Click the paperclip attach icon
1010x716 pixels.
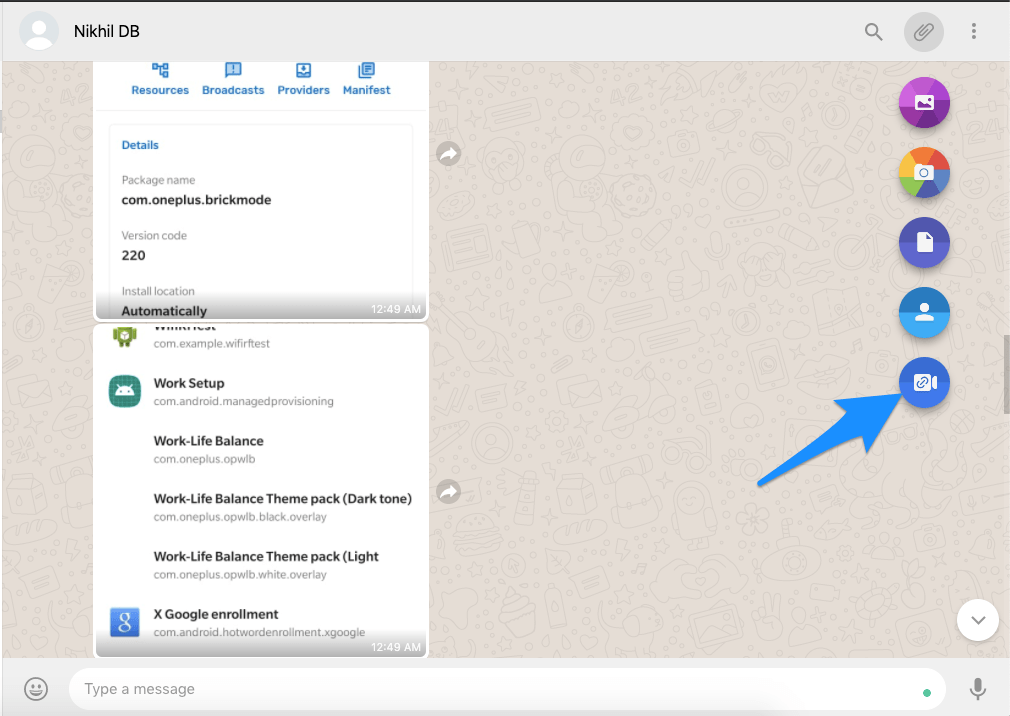(x=924, y=32)
